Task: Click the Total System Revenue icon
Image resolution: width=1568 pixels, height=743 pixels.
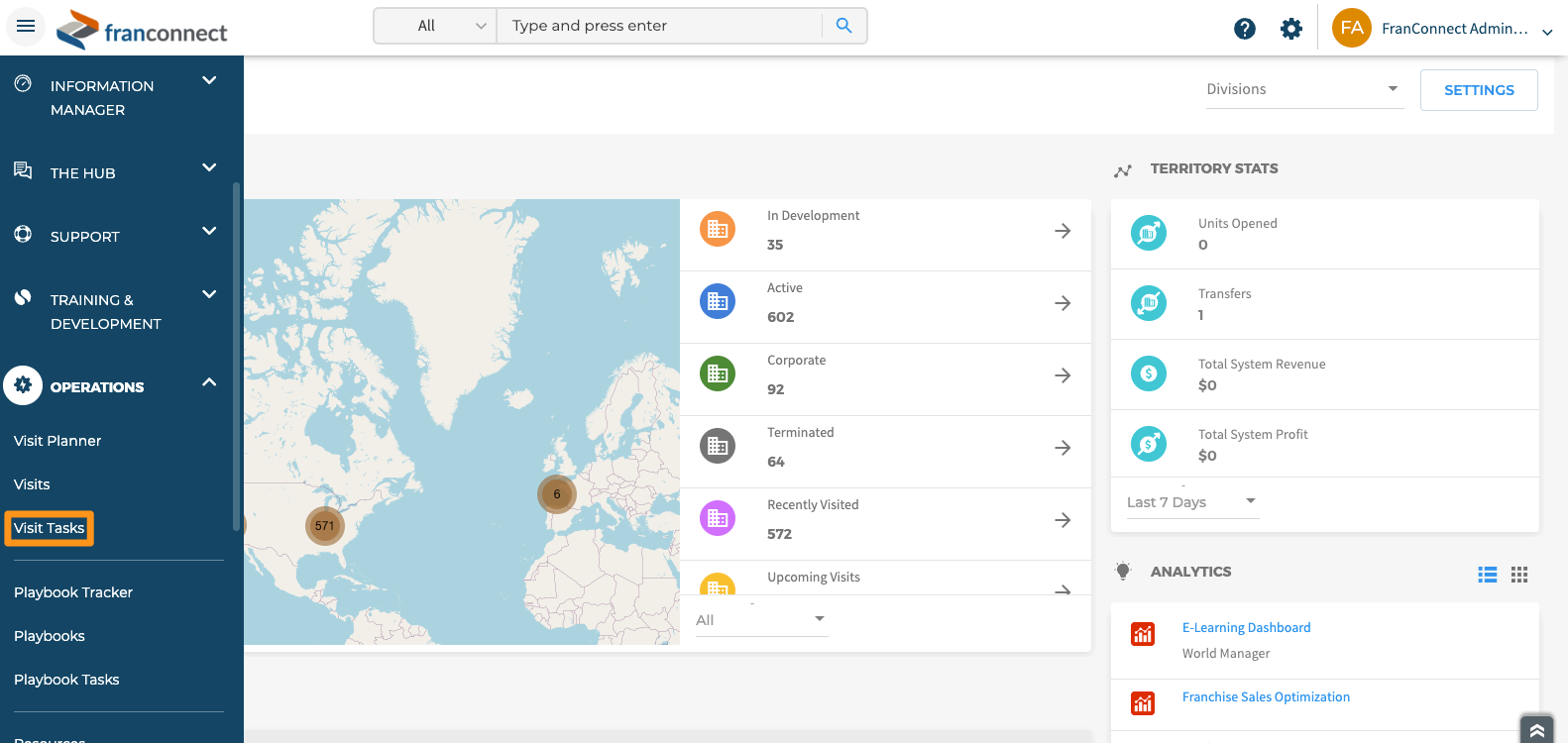Action: click(x=1149, y=373)
